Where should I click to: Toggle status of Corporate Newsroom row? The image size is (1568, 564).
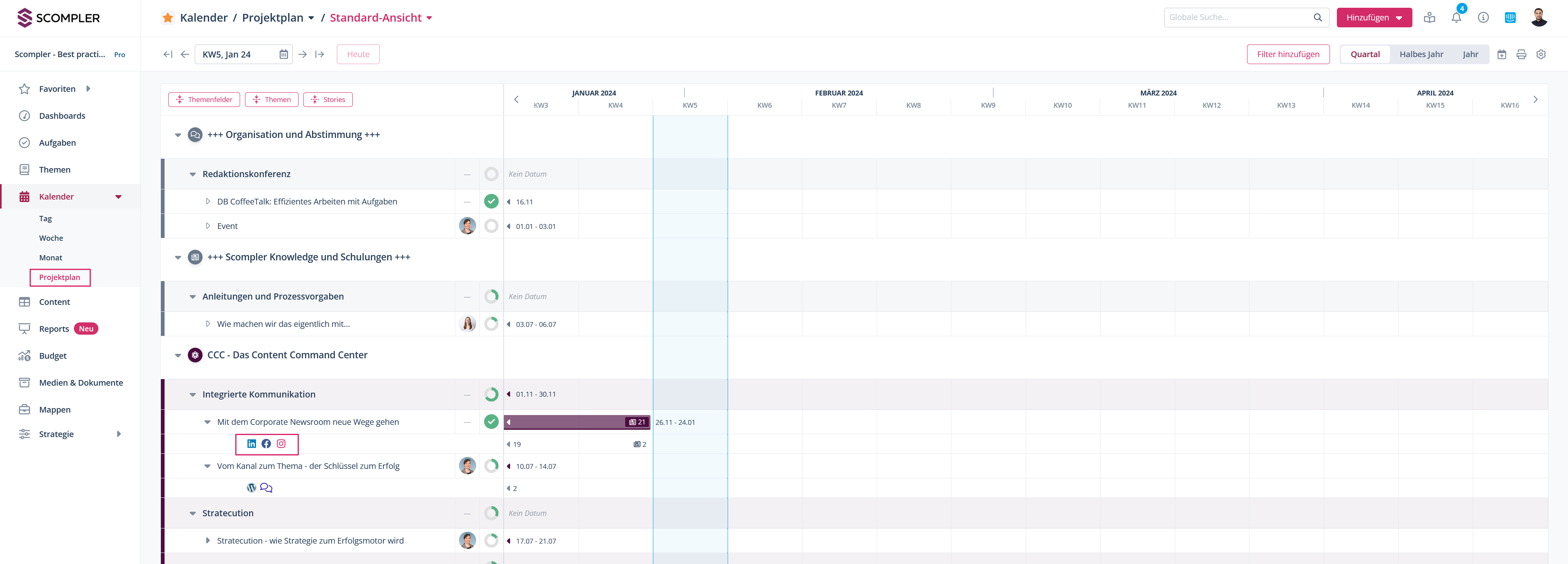point(491,422)
